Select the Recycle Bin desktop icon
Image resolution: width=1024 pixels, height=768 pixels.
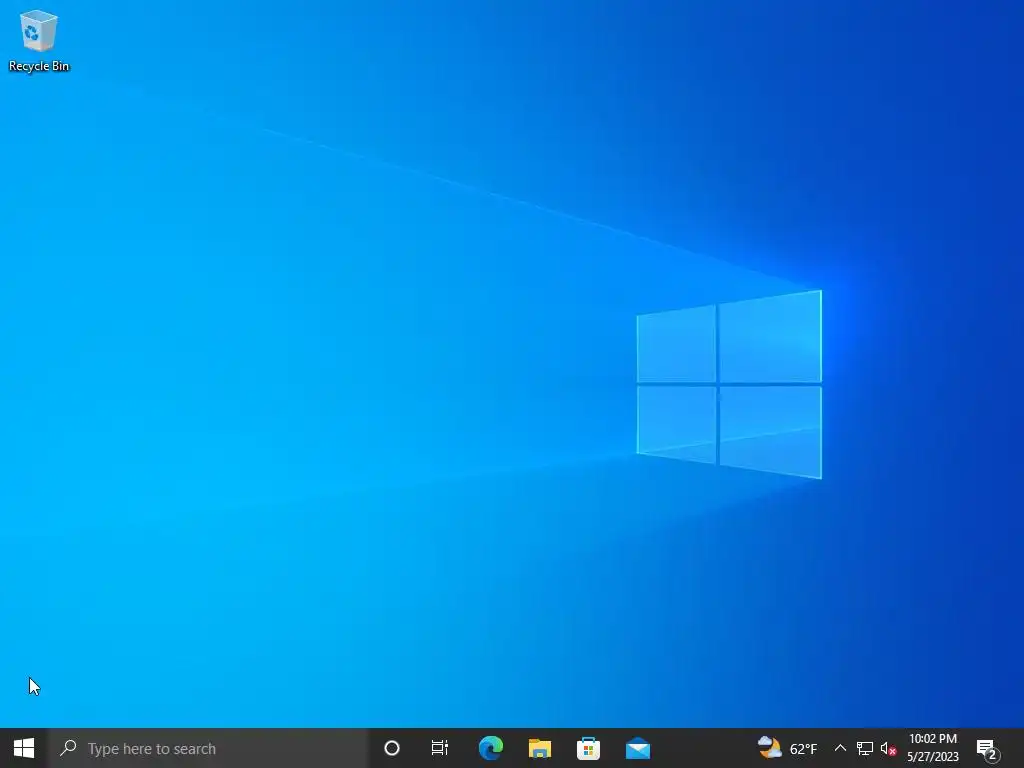(39, 40)
